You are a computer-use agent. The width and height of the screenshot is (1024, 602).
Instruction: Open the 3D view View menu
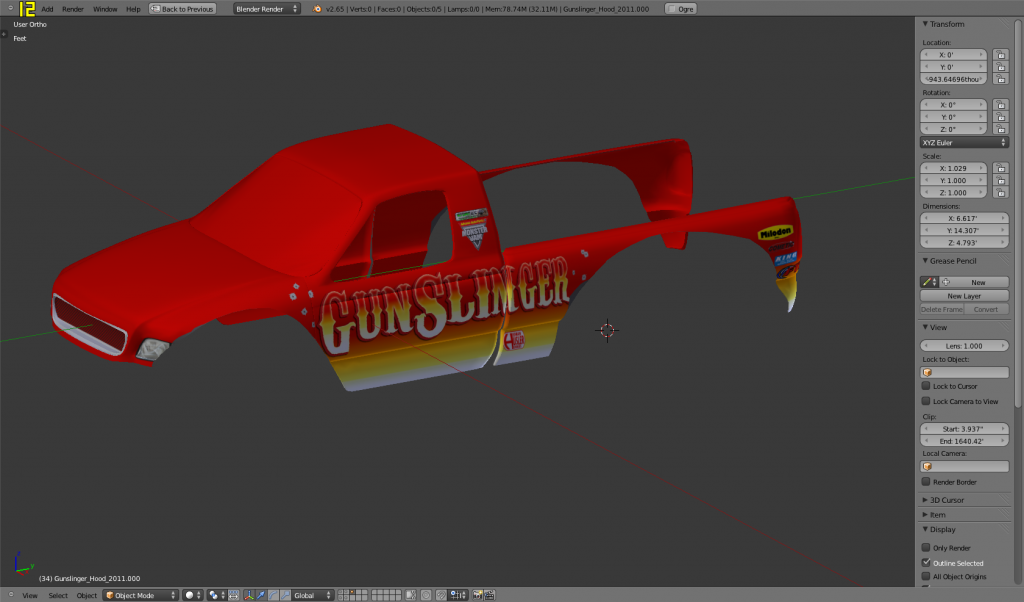(30, 595)
